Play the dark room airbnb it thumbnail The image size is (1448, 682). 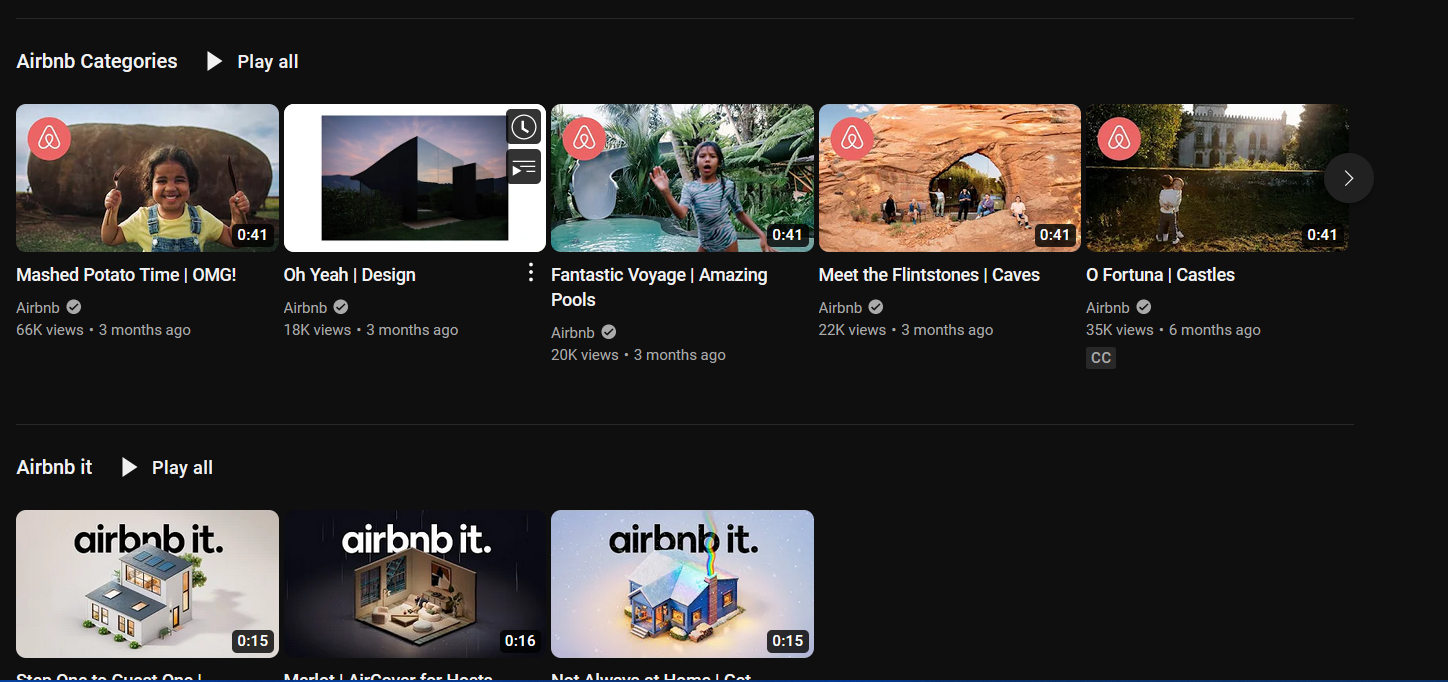(x=414, y=584)
